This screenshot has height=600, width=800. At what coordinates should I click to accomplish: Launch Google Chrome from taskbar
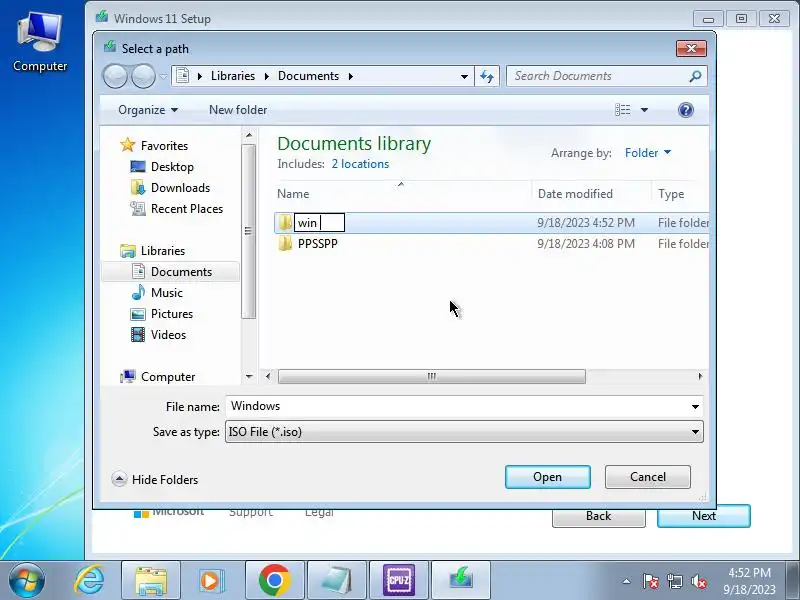click(x=274, y=580)
